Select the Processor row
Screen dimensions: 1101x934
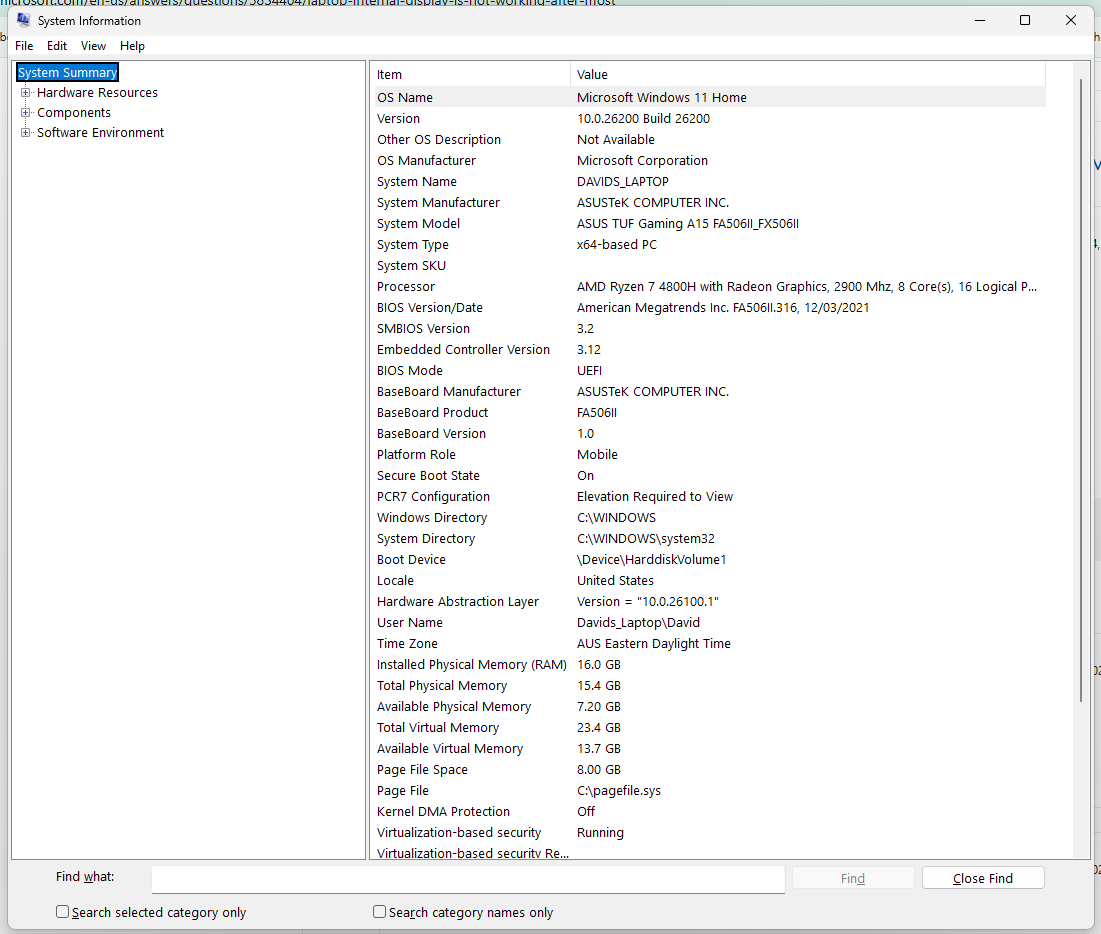click(x=708, y=287)
